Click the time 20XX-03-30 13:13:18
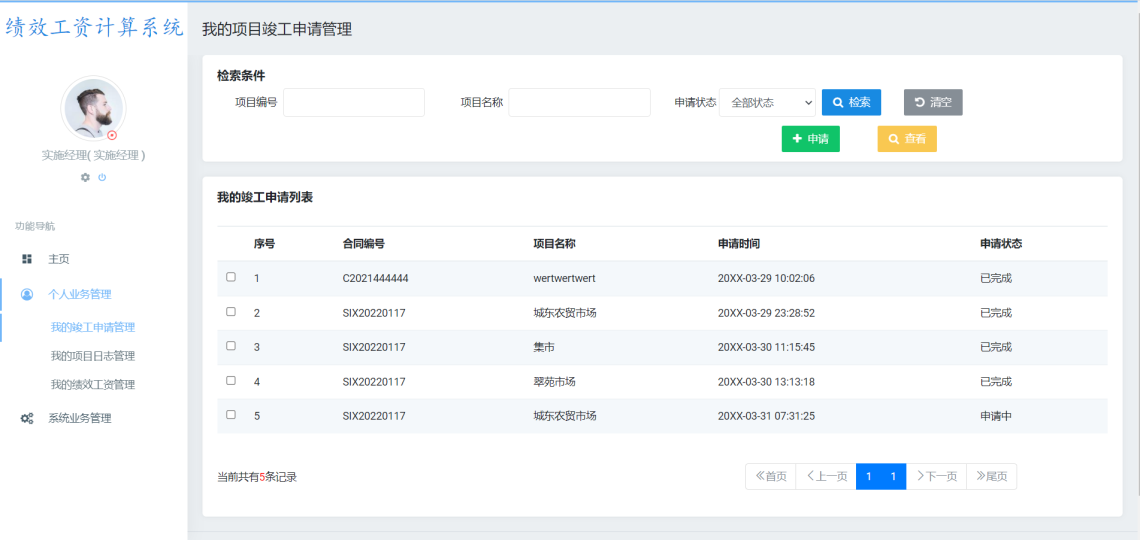The width and height of the screenshot is (1140, 540). pos(766,382)
